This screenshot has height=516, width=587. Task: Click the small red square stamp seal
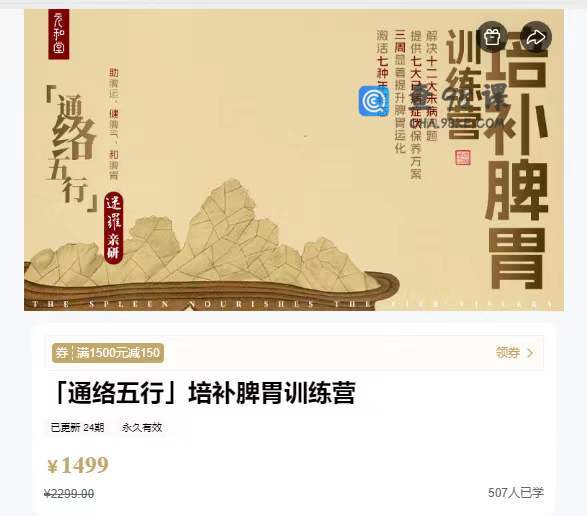[463, 157]
